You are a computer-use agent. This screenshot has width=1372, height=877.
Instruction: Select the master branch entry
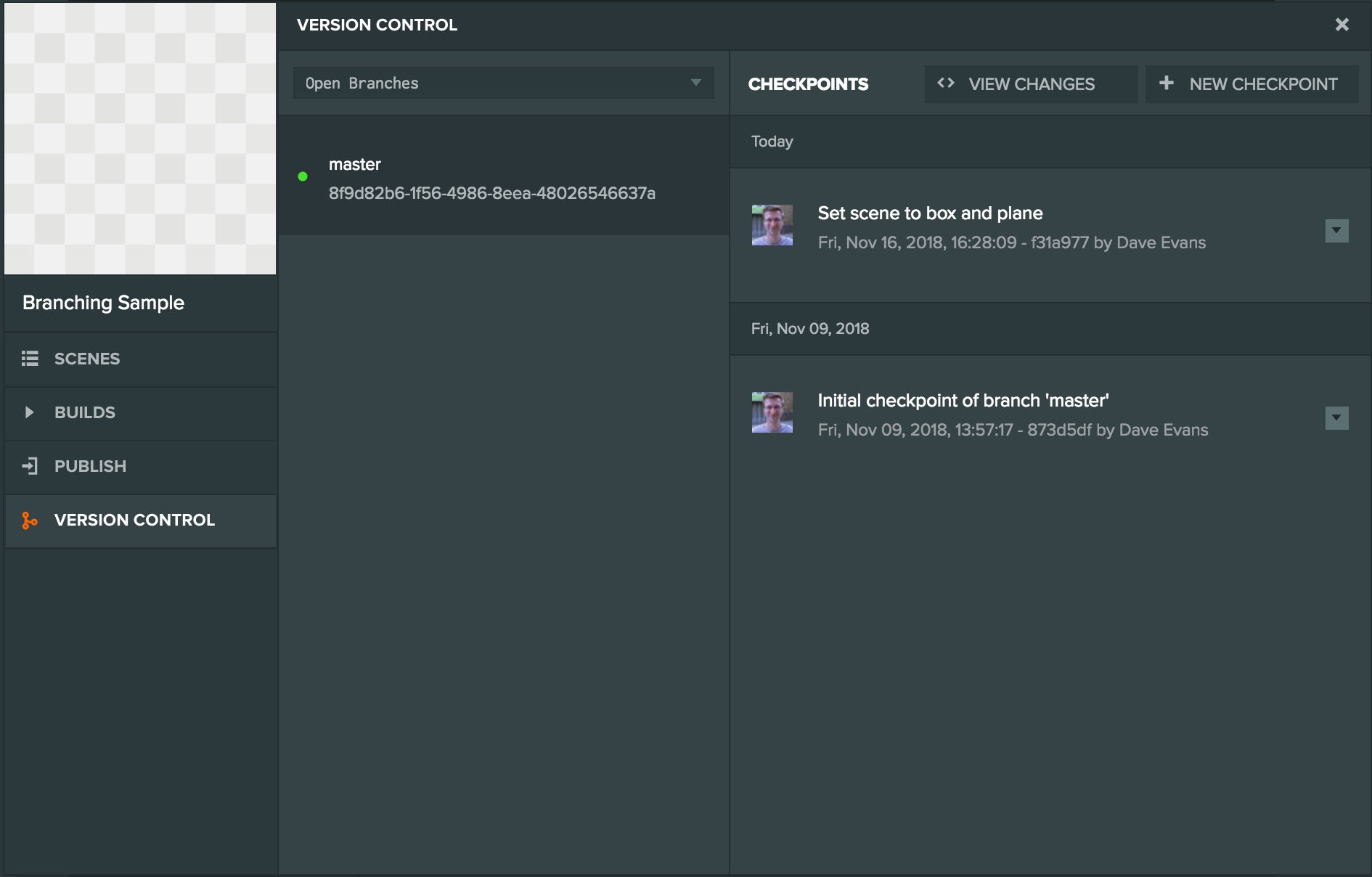coord(504,176)
